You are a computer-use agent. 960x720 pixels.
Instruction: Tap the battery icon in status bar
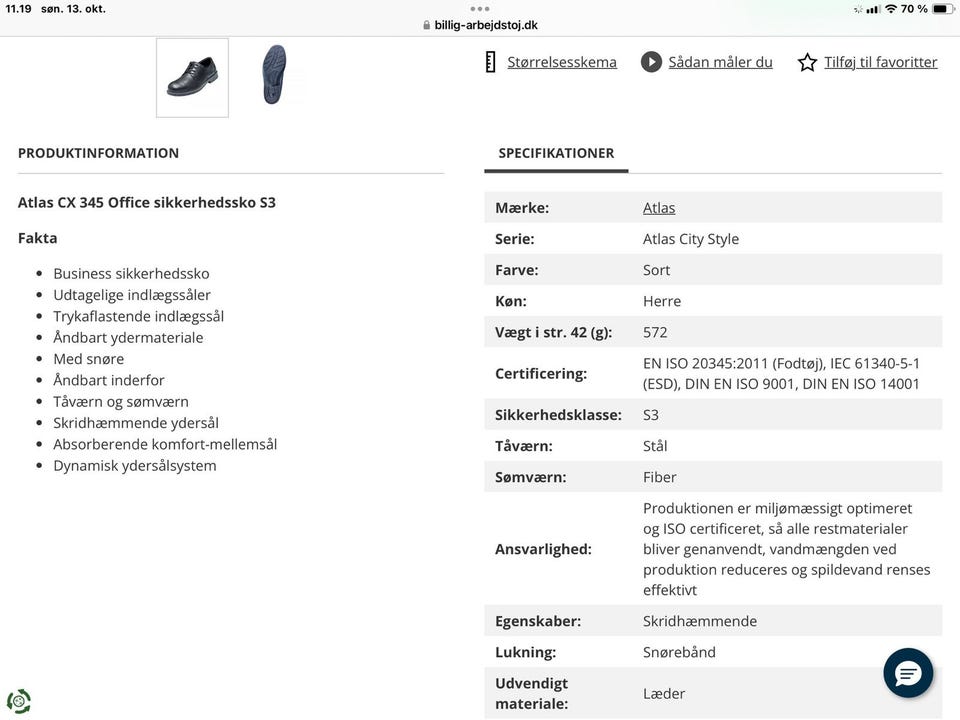pyautogui.click(x=941, y=9)
